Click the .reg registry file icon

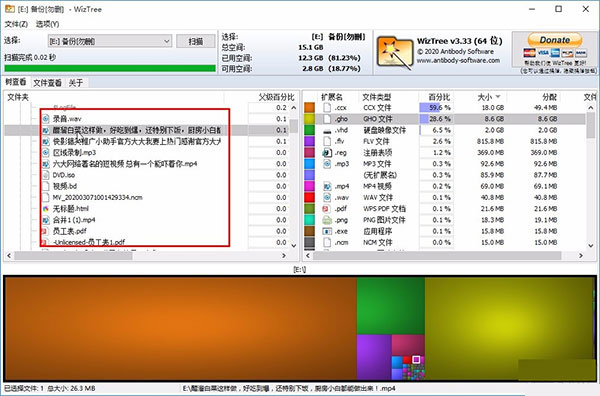pyautogui.click(x=327, y=153)
